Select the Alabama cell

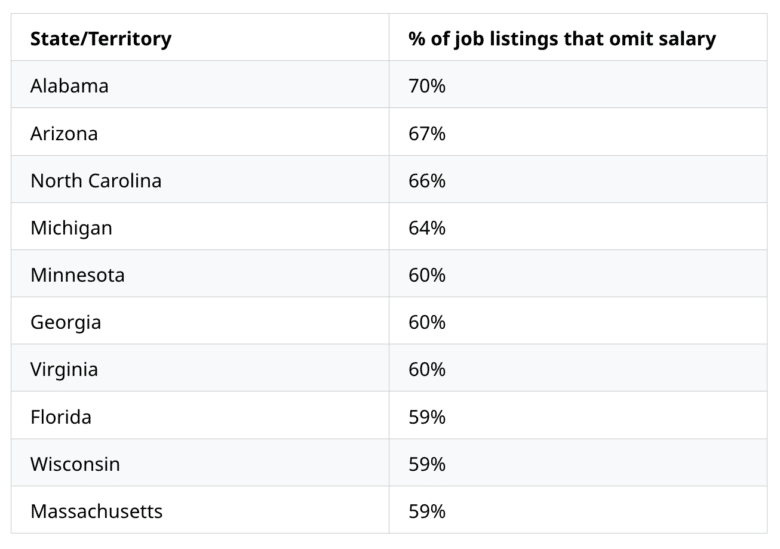[69, 86]
